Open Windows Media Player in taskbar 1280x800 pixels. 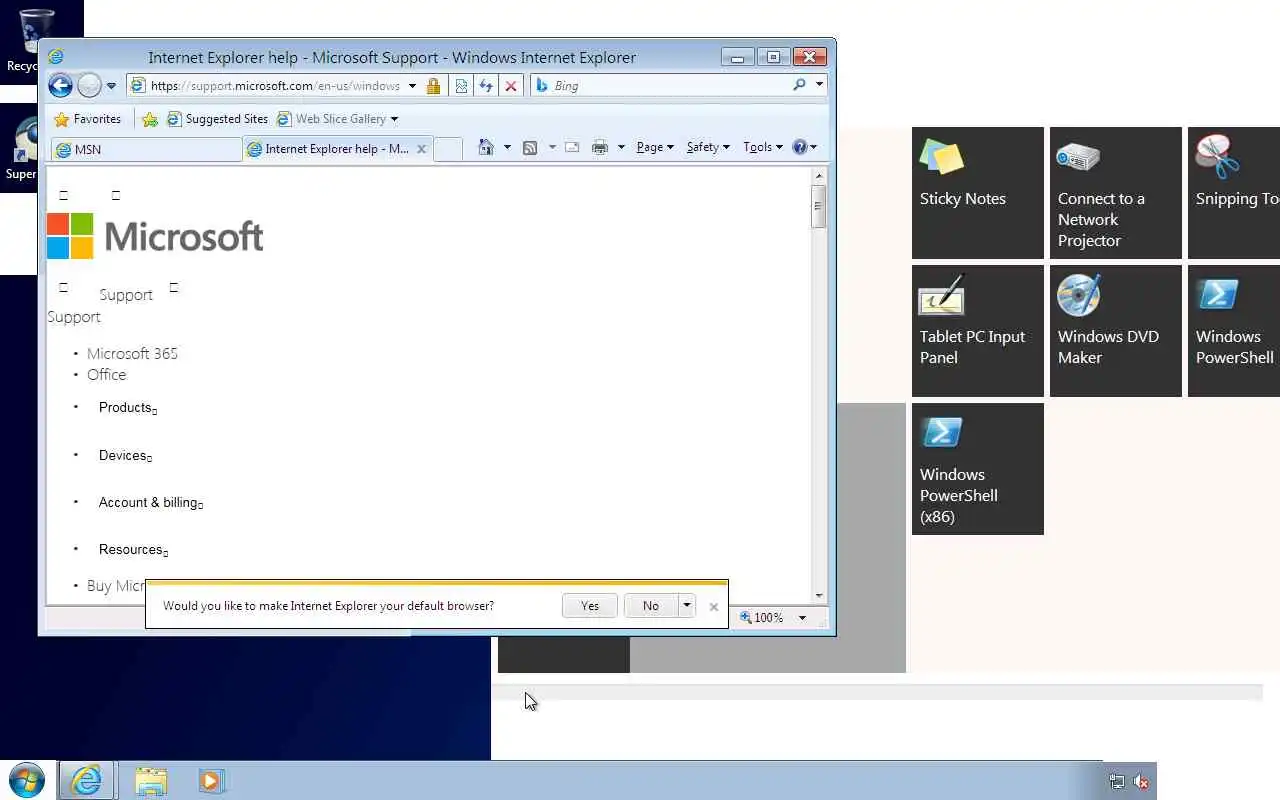(x=211, y=780)
